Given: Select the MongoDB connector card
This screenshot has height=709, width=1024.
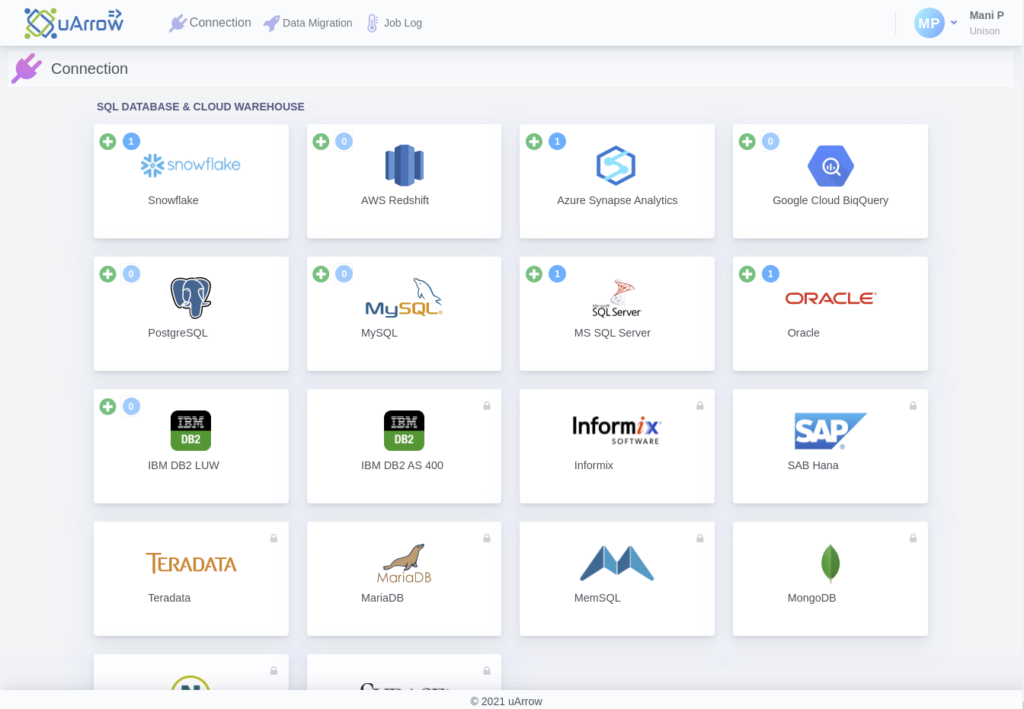Looking at the screenshot, I should pyautogui.click(x=830, y=578).
